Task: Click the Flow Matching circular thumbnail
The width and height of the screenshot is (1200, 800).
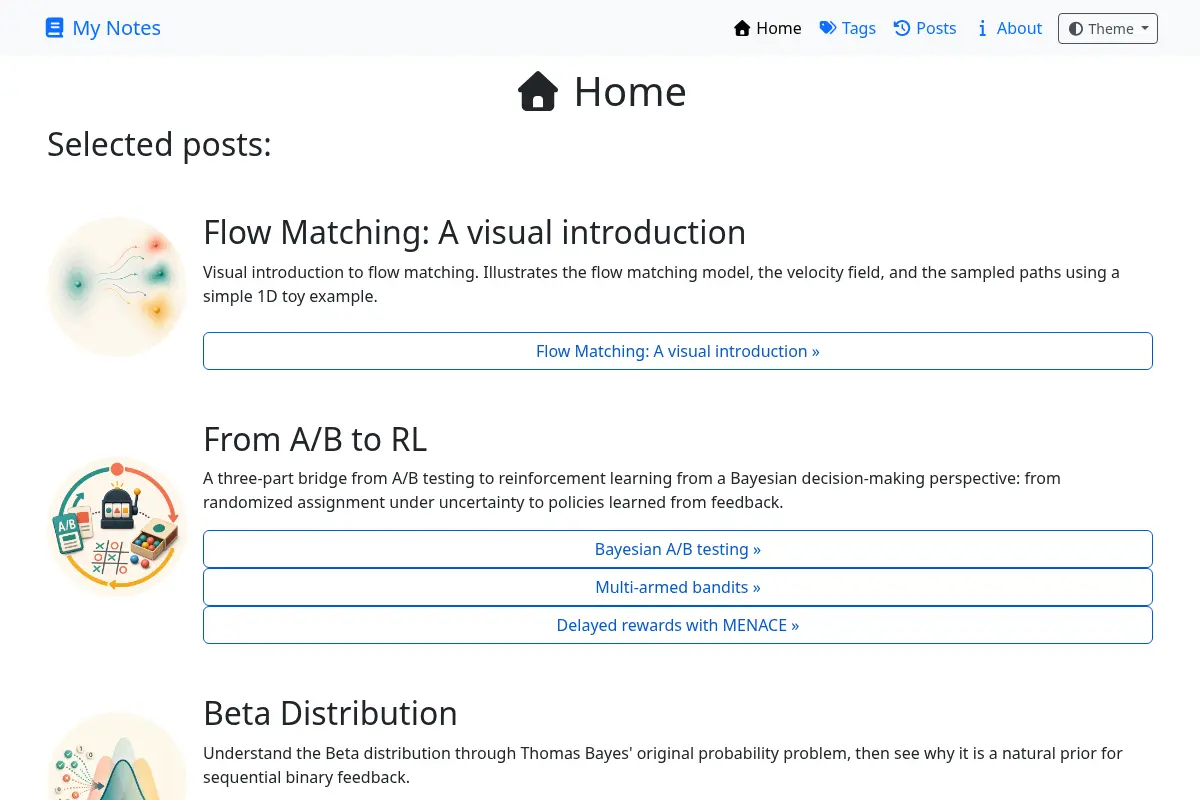Action: pyautogui.click(x=117, y=286)
